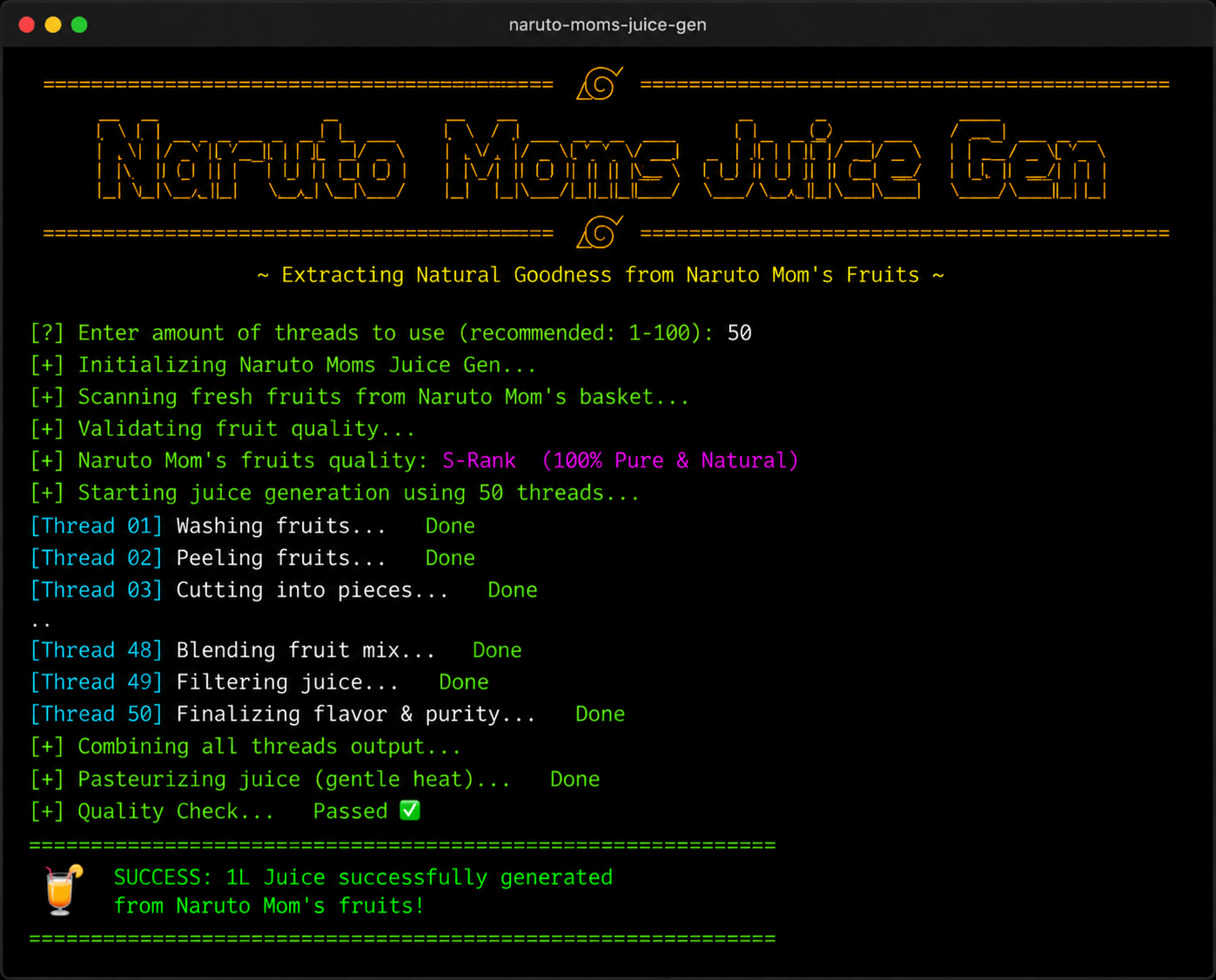Screen dimensions: 1216x980
Task: Click 'Filtering juice...' text
Action: [x=288, y=682]
